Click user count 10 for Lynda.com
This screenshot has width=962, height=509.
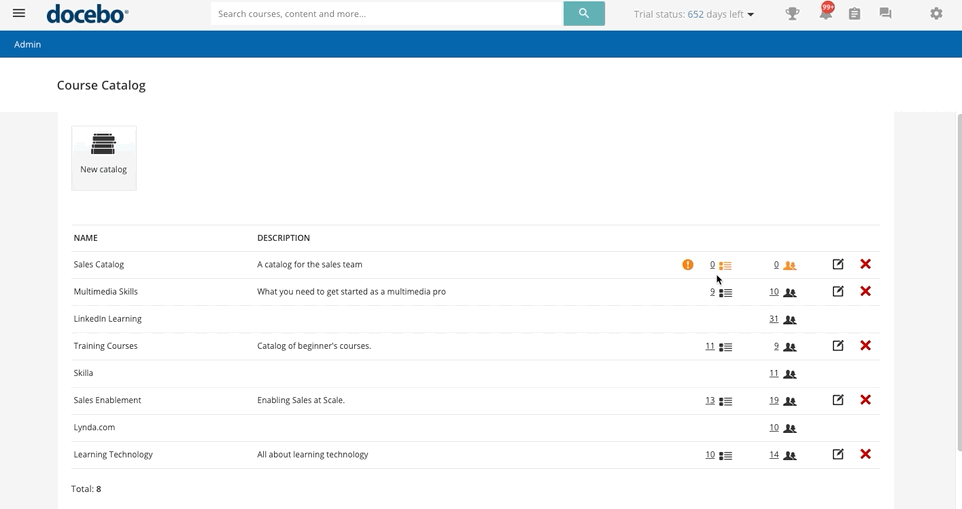(774, 427)
